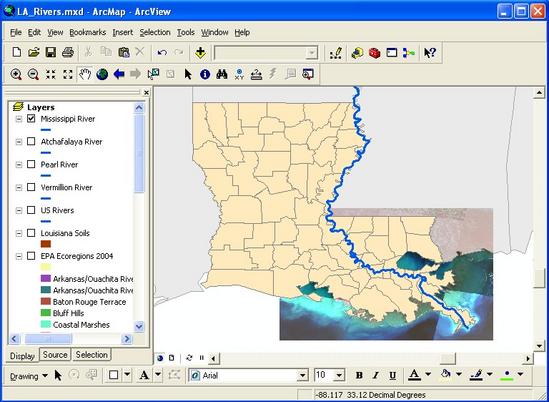Click the Bold text button
549x402 pixels.
coord(359,375)
